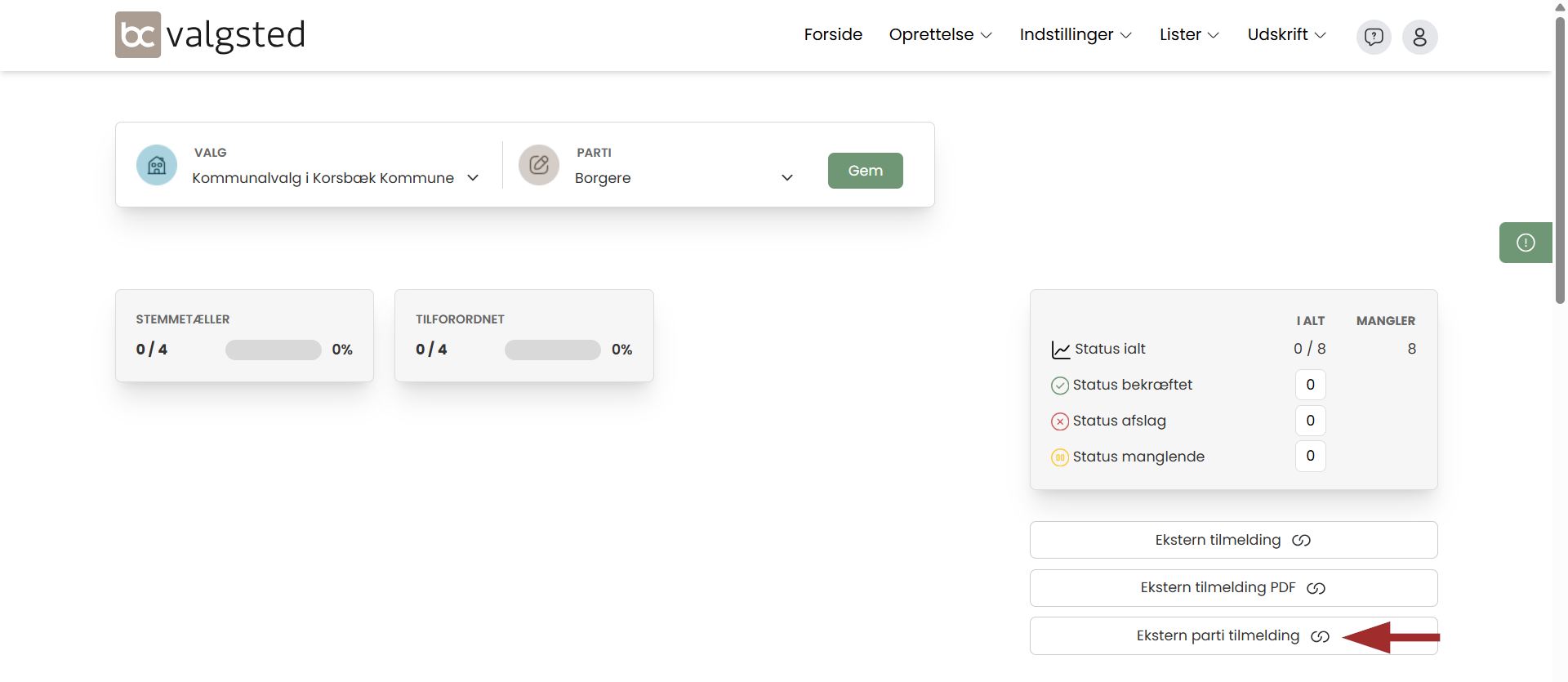The image size is (1568, 682).
Task: Open the Oprettelse dropdown menu
Action: [x=940, y=35]
